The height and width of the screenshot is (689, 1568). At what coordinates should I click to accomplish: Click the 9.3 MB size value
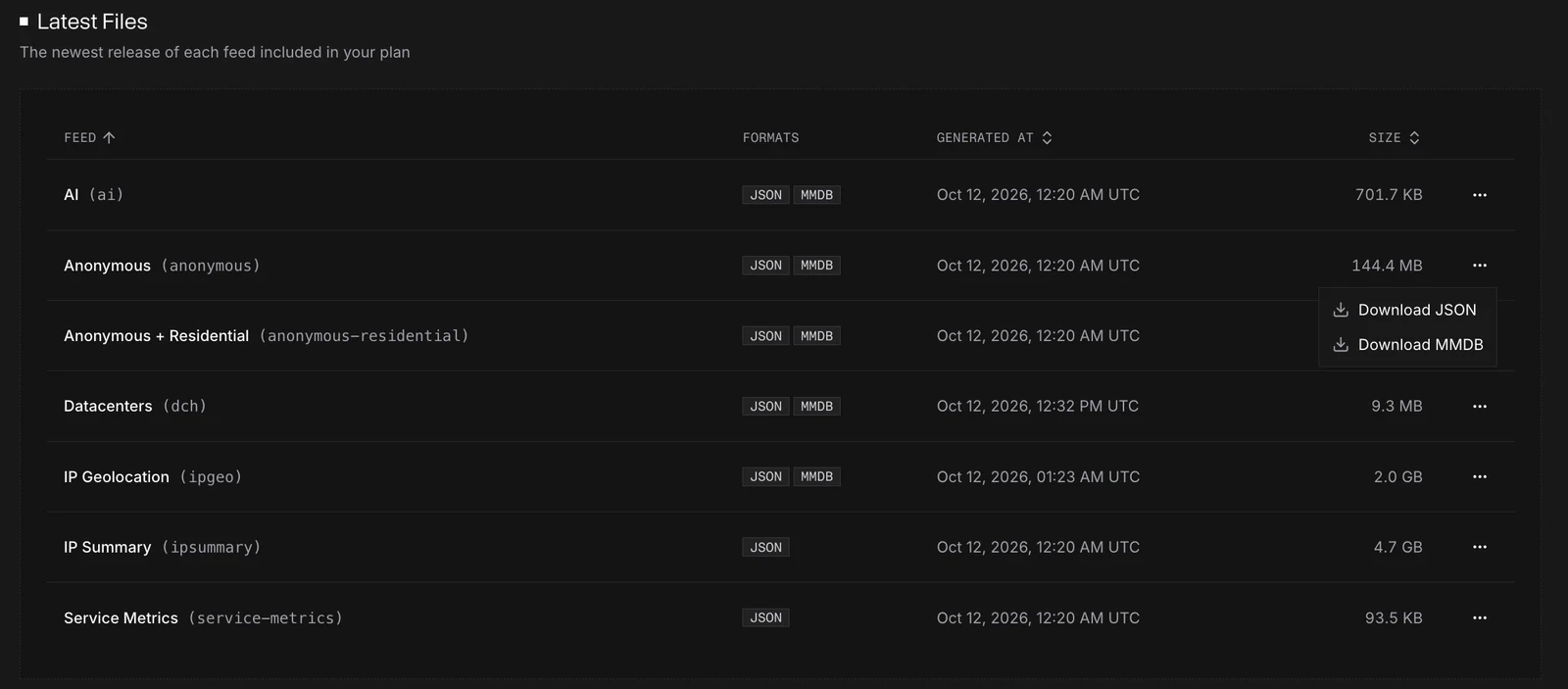pos(1396,407)
